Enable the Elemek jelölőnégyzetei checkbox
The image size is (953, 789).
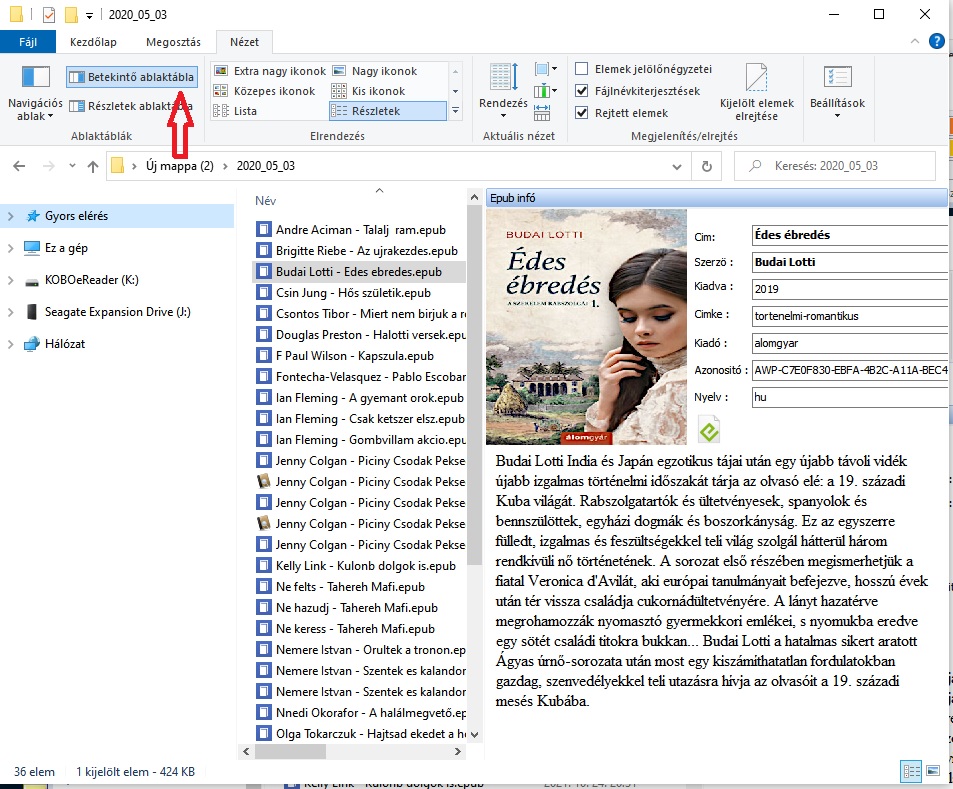[x=582, y=69]
